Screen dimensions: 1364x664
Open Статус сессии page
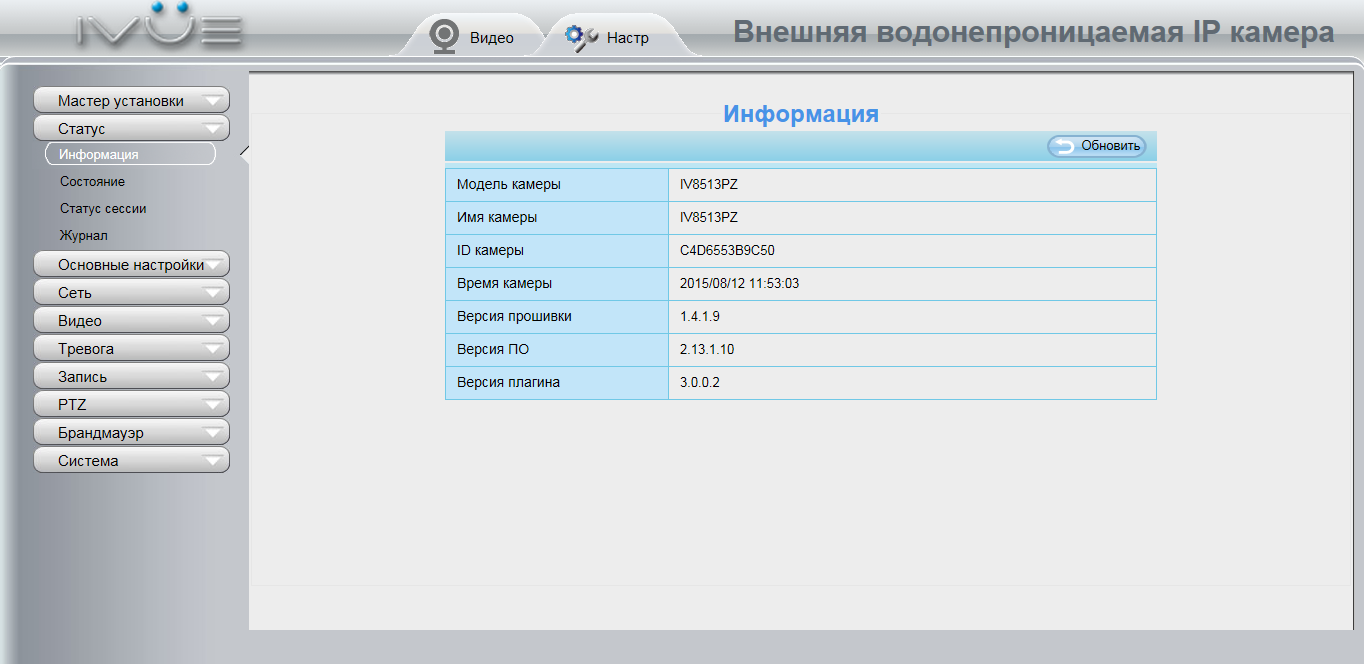point(103,208)
